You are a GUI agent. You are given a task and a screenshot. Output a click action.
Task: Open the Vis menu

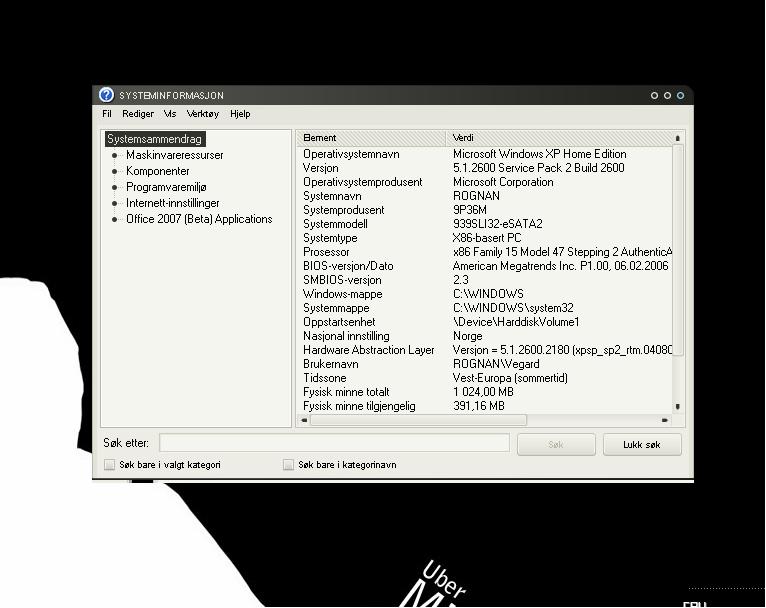(170, 114)
